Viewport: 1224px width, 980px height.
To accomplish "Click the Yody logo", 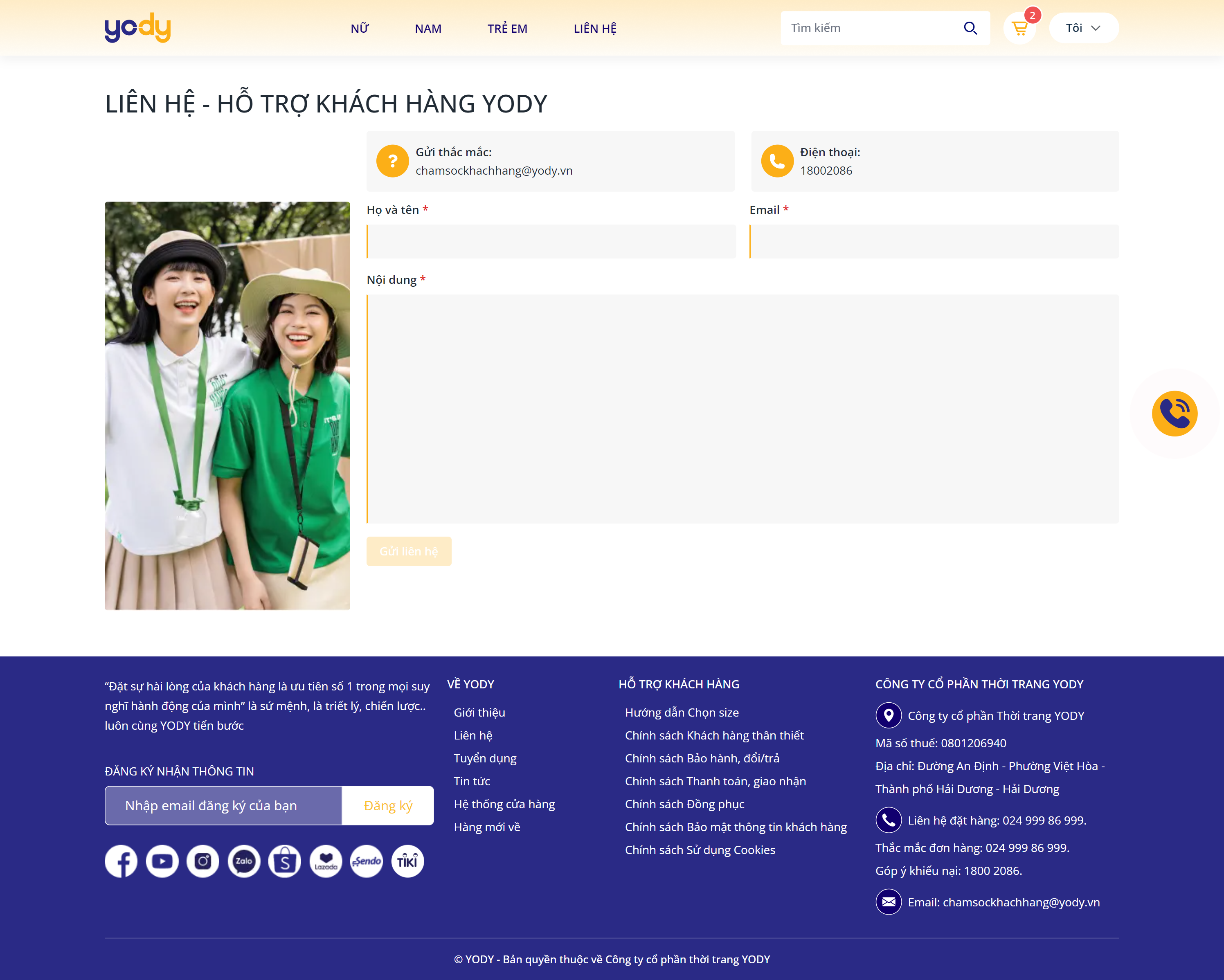I will pos(137,28).
